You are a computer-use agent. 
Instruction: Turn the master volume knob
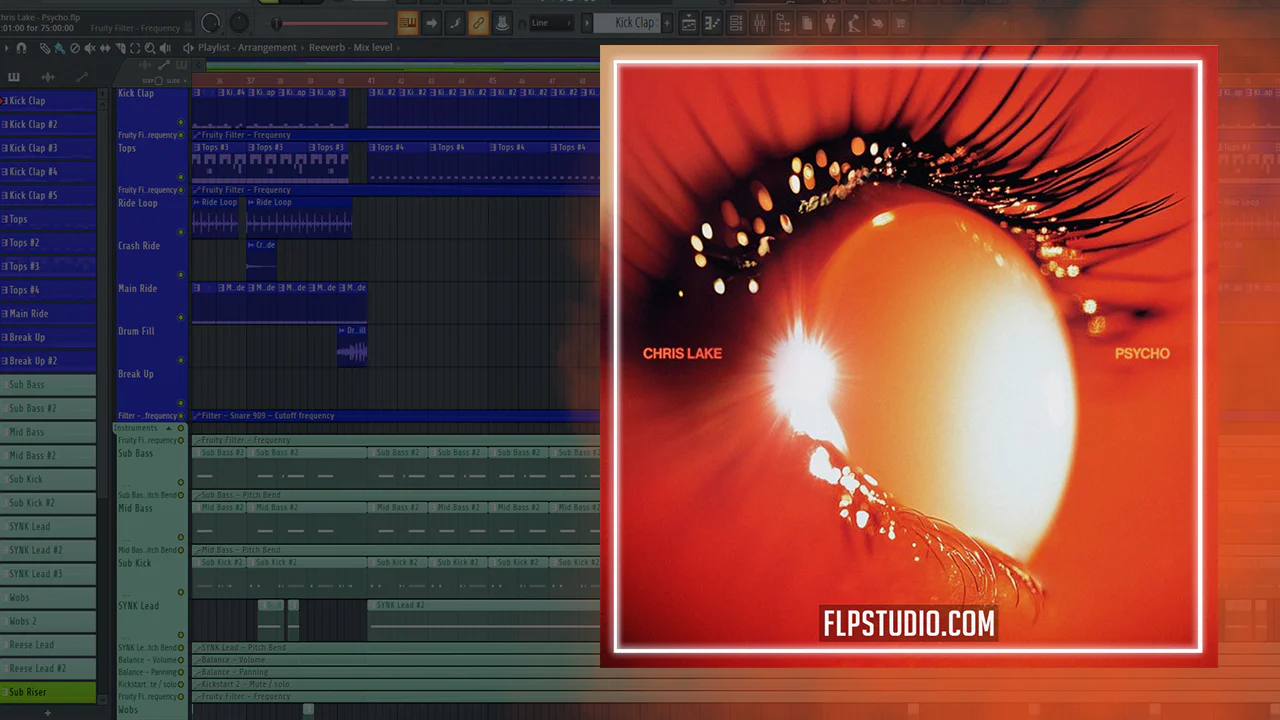[x=211, y=23]
